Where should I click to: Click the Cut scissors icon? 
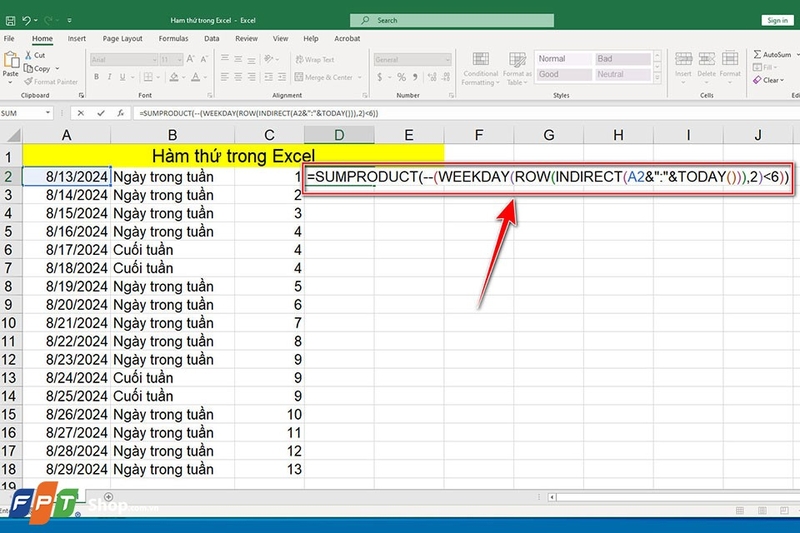click(29, 55)
